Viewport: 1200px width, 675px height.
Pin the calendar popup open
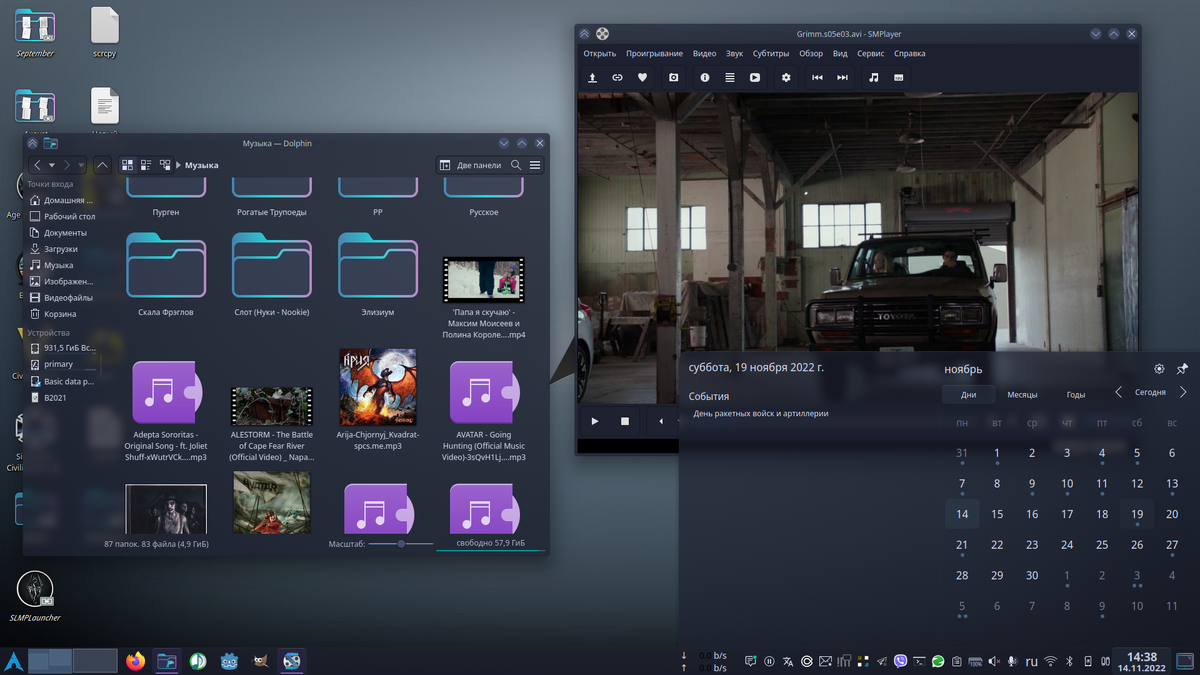pyautogui.click(x=1182, y=369)
